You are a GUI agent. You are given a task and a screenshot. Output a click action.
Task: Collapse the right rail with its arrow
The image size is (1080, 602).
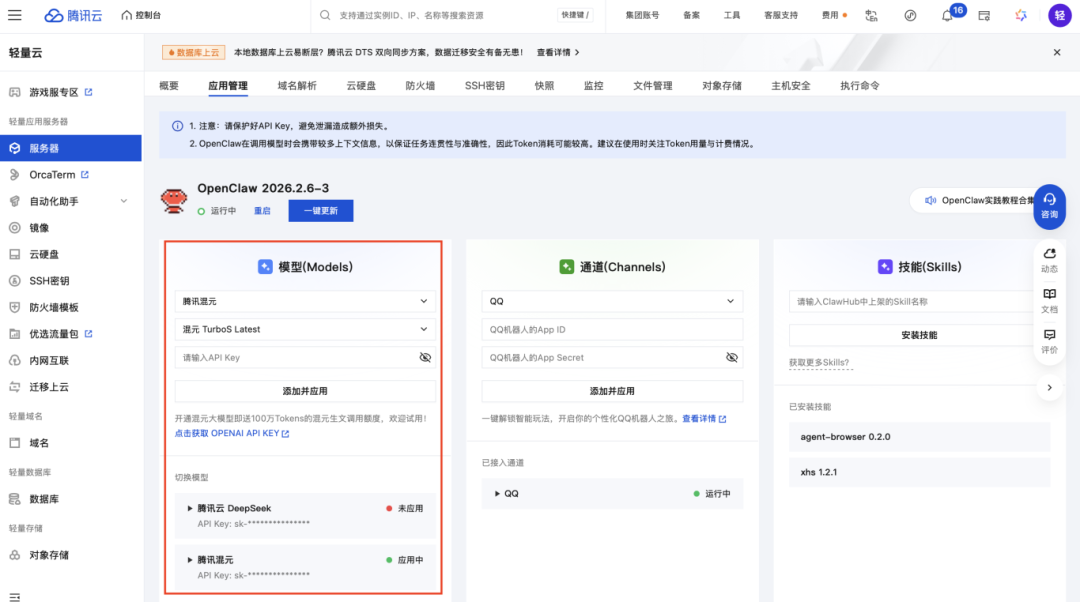click(x=1049, y=388)
